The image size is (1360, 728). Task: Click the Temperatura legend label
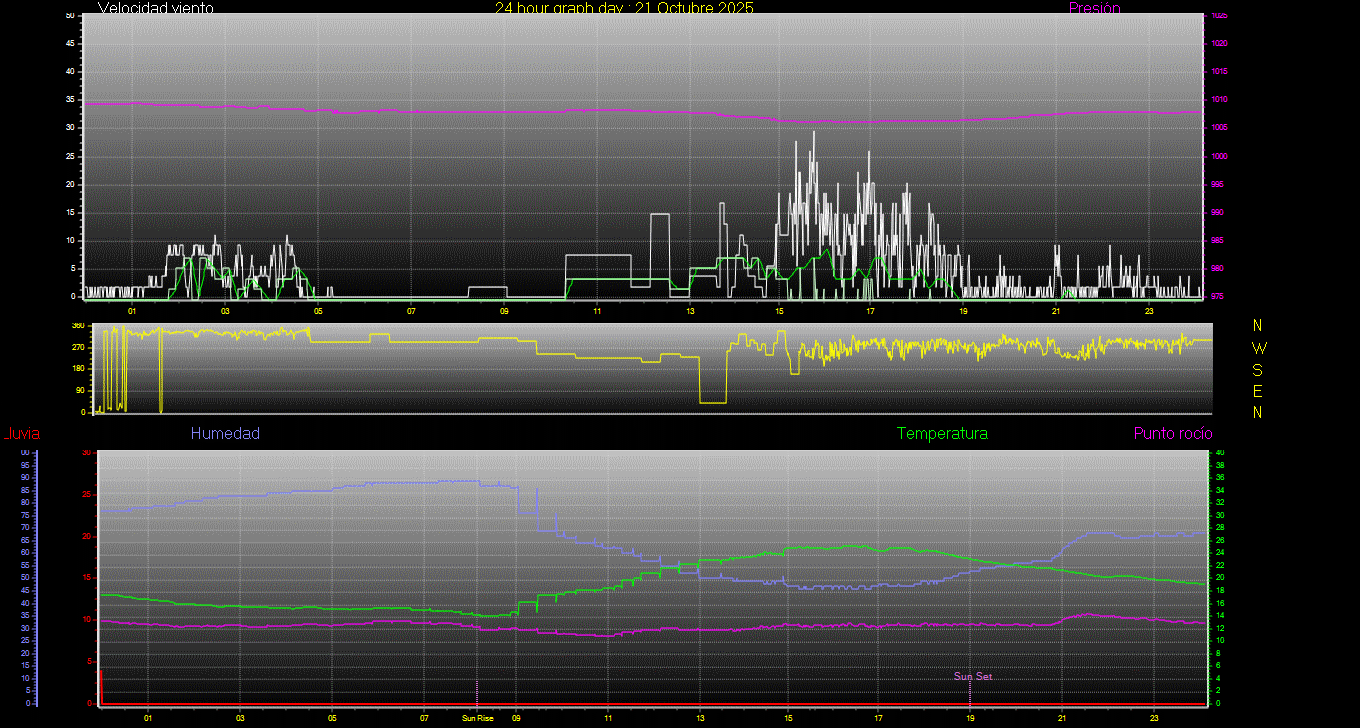[942, 433]
